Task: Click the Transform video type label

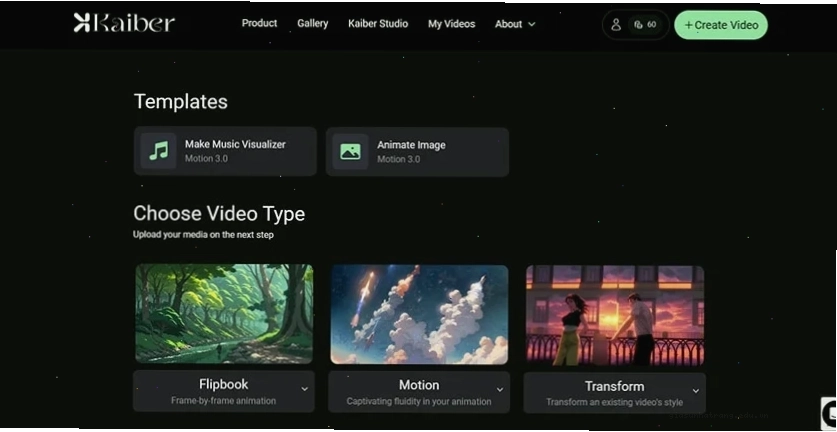Action: [614, 386]
